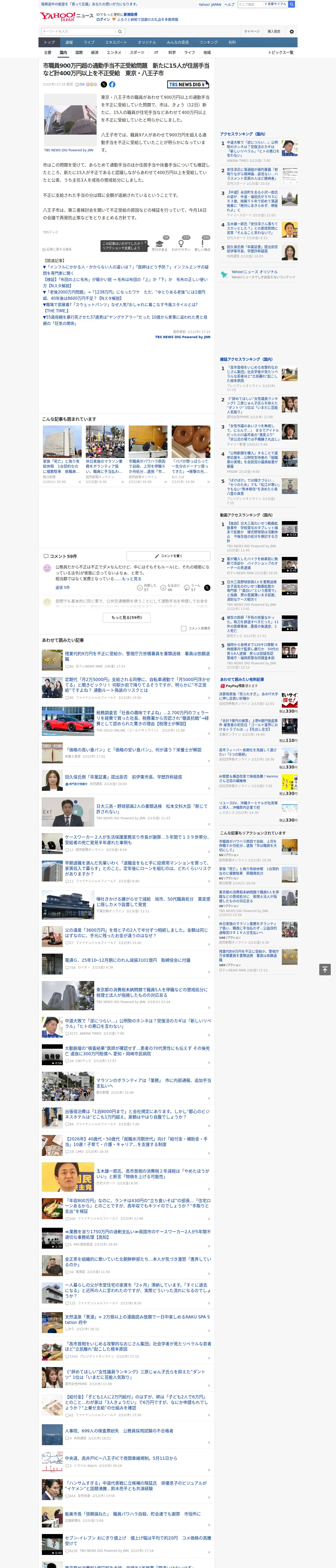The image size is (336, 1568).
Task: Switch to the ライブ tab
Action: (89, 43)
